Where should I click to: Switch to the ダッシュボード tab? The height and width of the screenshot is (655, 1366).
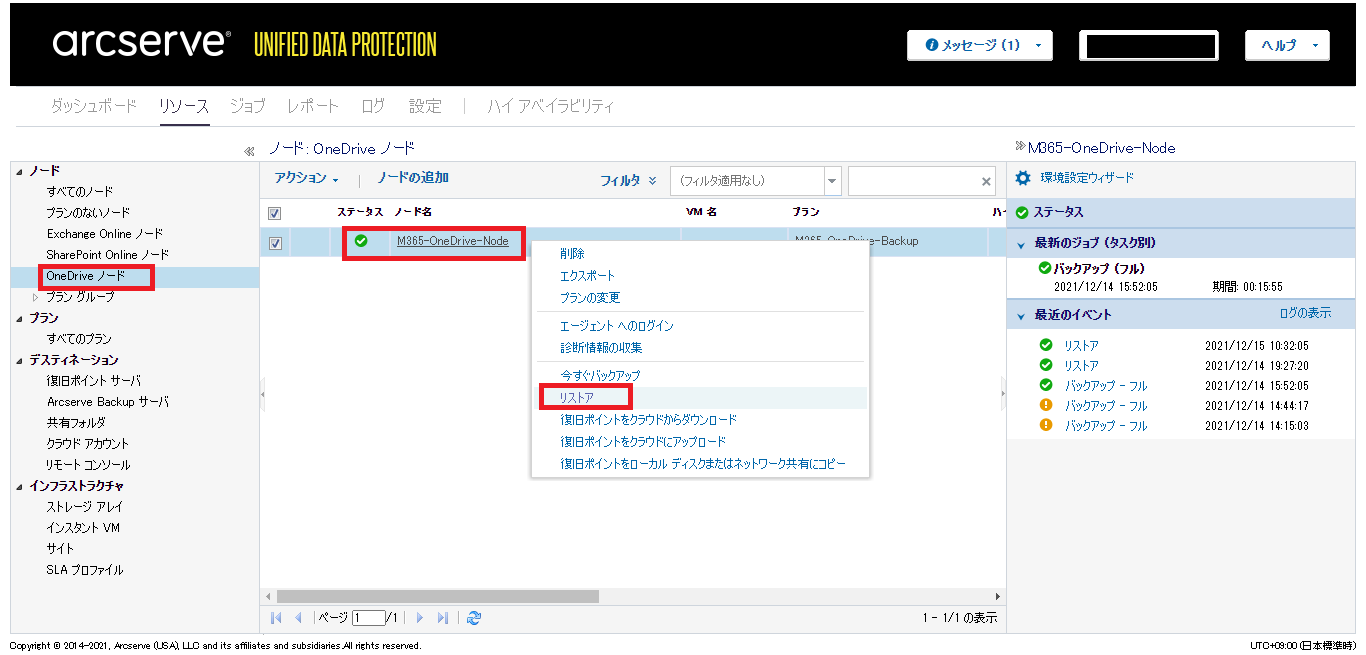point(94,106)
